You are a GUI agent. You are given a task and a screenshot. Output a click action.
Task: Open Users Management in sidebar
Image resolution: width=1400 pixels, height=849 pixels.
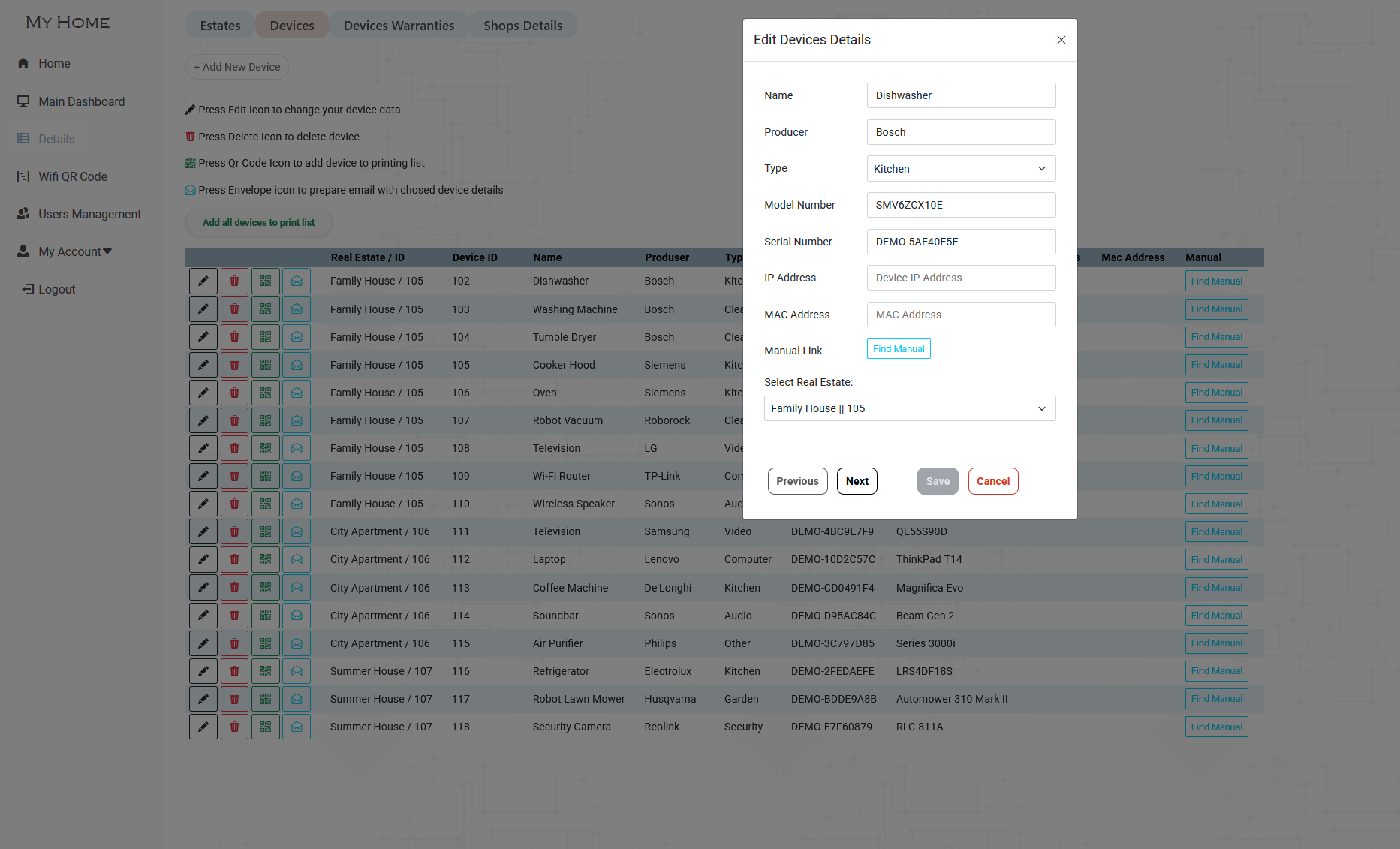tap(79, 214)
